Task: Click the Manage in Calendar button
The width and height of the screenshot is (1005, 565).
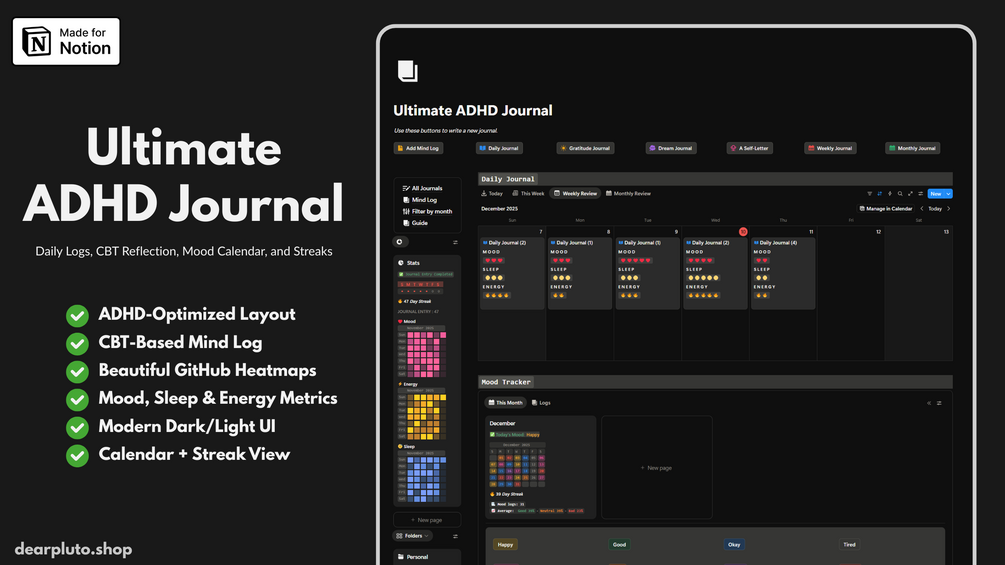Action: (x=886, y=209)
